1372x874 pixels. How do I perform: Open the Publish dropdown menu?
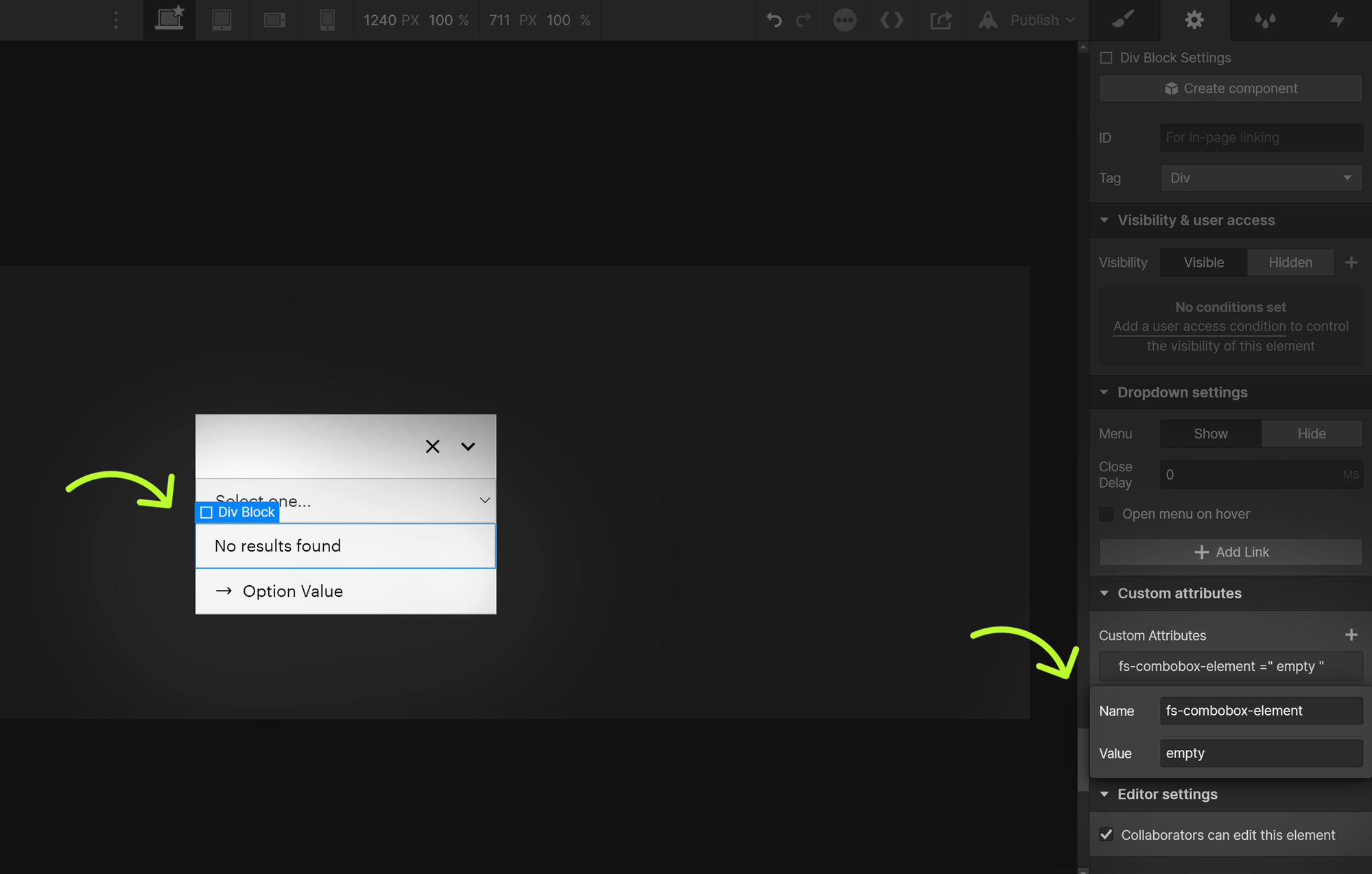pyautogui.click(x=1041, y=20)
